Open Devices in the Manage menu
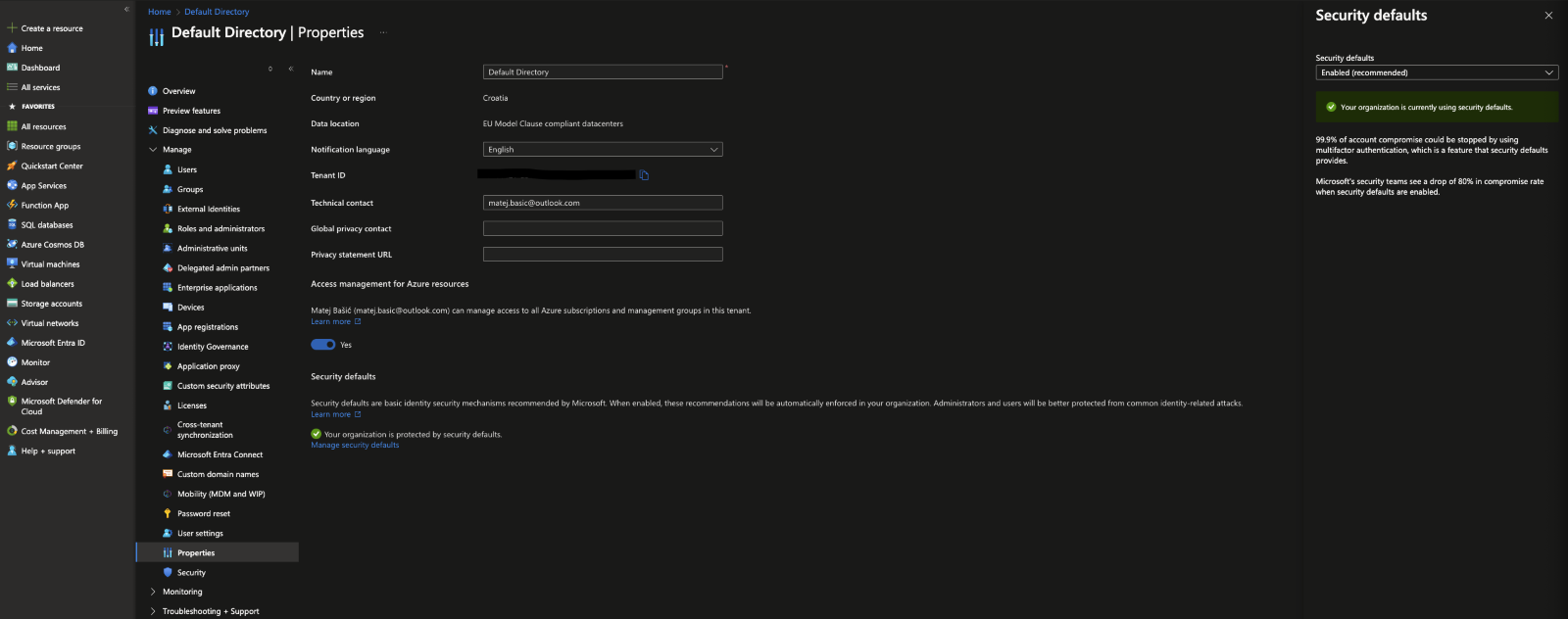 point(191,308)
